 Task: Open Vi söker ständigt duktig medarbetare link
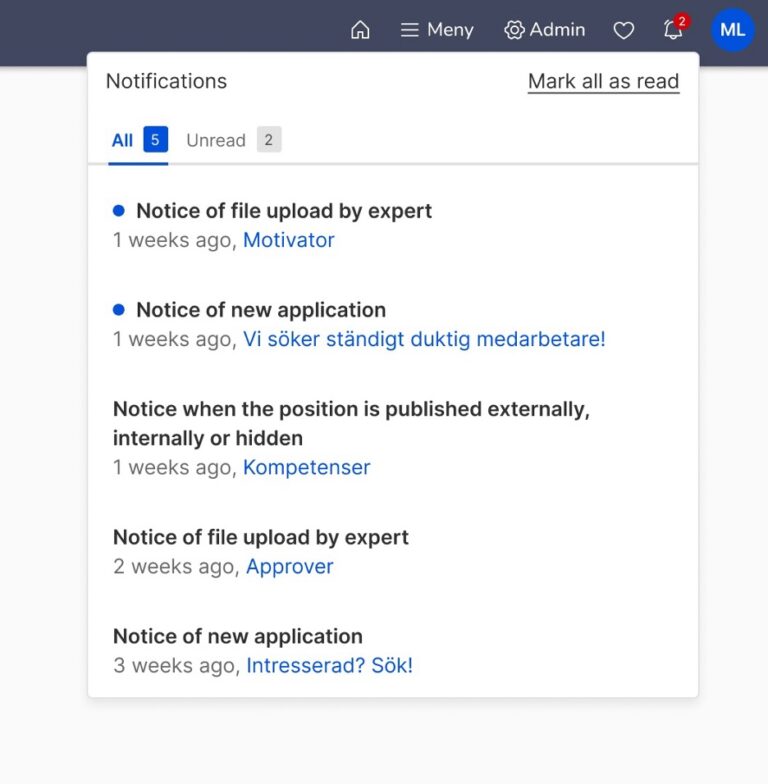(x=424, y=339)
